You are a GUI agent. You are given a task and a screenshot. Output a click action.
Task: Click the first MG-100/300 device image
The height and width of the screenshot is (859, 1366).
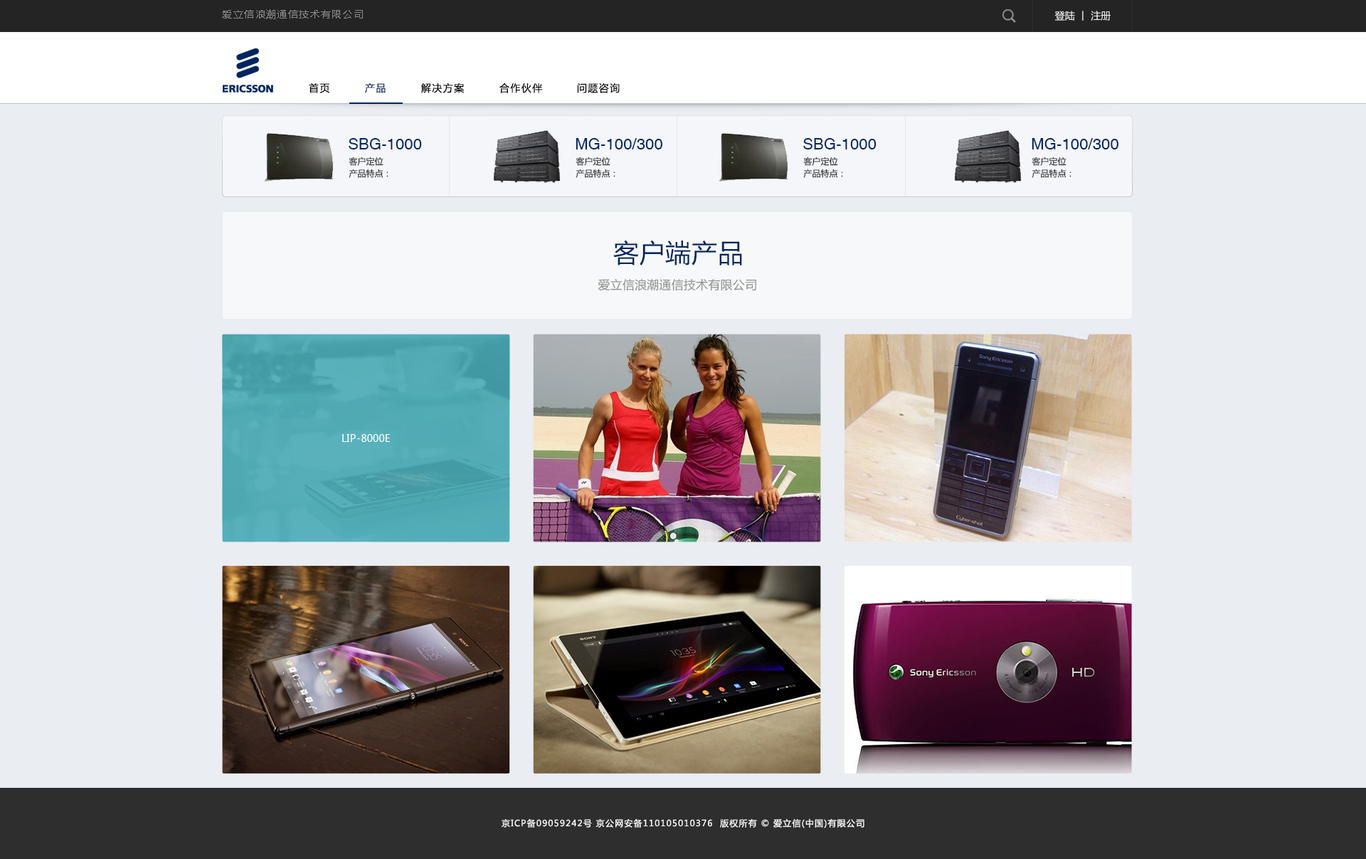tap(527, 157)
